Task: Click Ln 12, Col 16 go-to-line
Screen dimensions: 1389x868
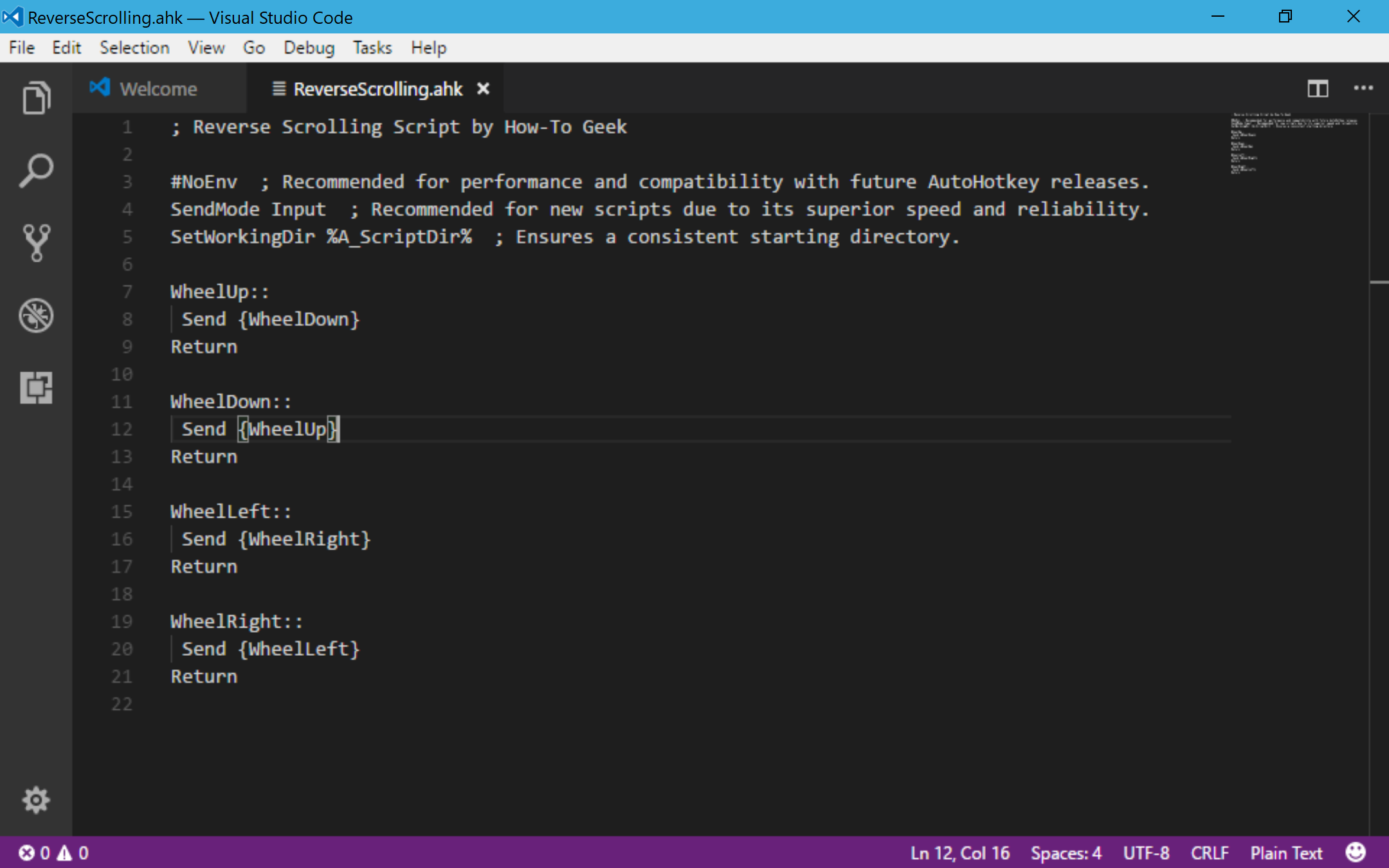Action: 959,853
